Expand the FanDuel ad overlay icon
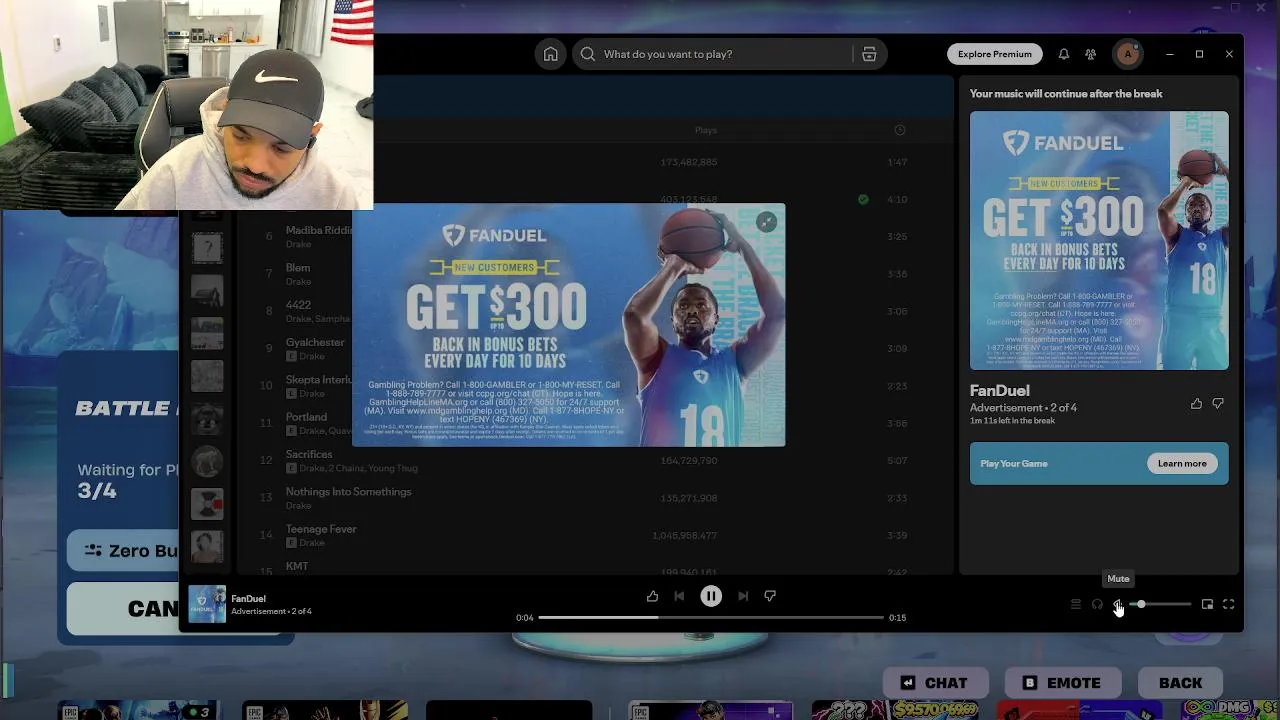 [766, 222]
